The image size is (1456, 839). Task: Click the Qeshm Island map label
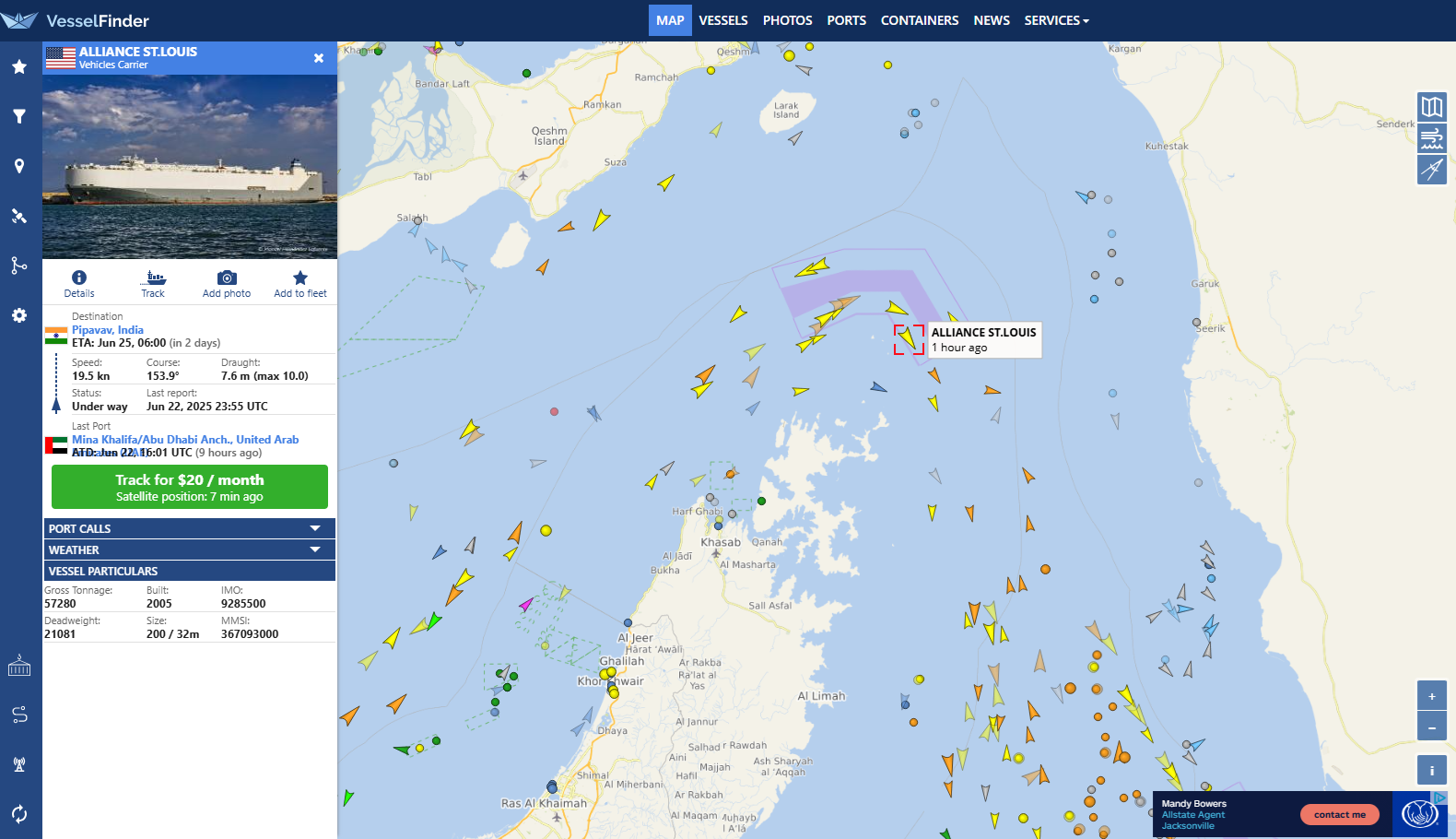tap(549, 136)
